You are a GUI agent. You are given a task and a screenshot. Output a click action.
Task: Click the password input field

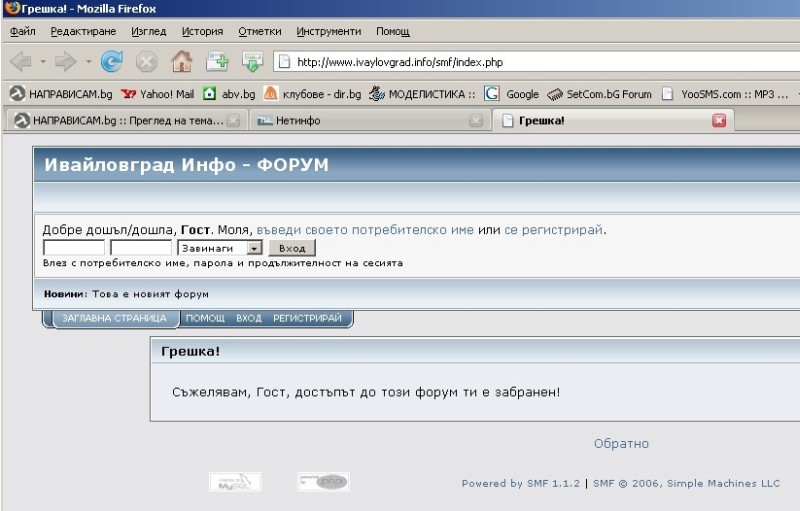point(141,248)
